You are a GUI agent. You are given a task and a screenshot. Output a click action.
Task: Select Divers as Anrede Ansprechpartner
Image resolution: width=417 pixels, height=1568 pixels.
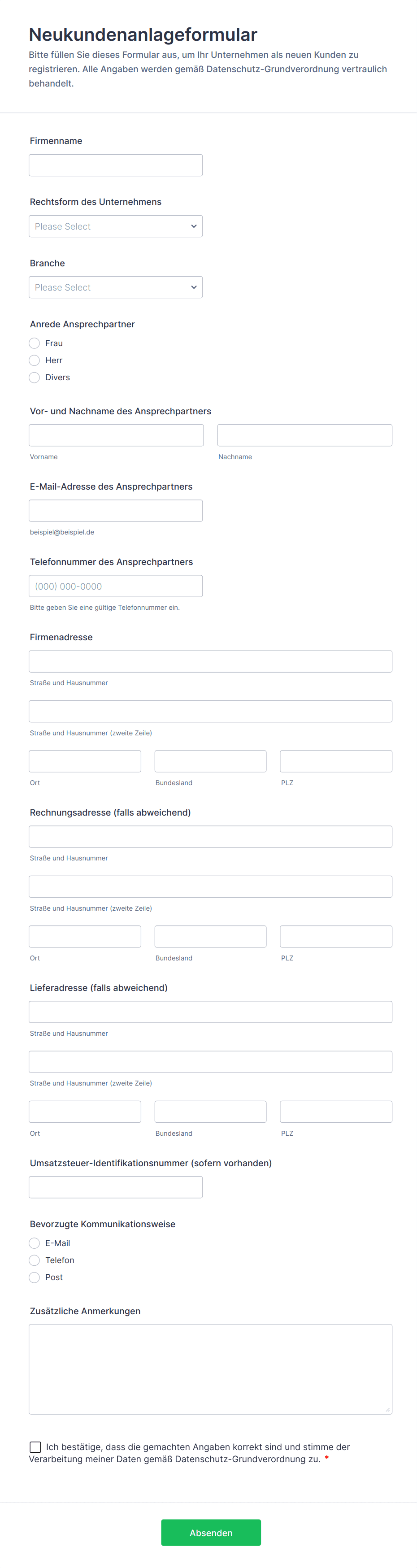coord(35,378)
